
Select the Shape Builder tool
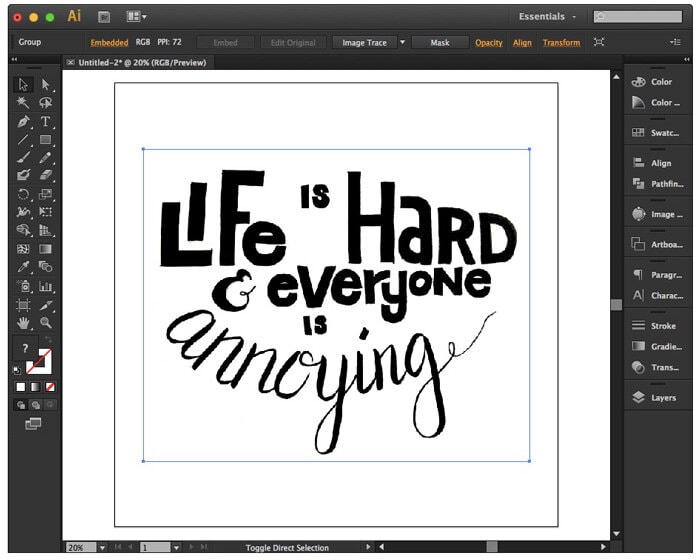click(23, 230)
